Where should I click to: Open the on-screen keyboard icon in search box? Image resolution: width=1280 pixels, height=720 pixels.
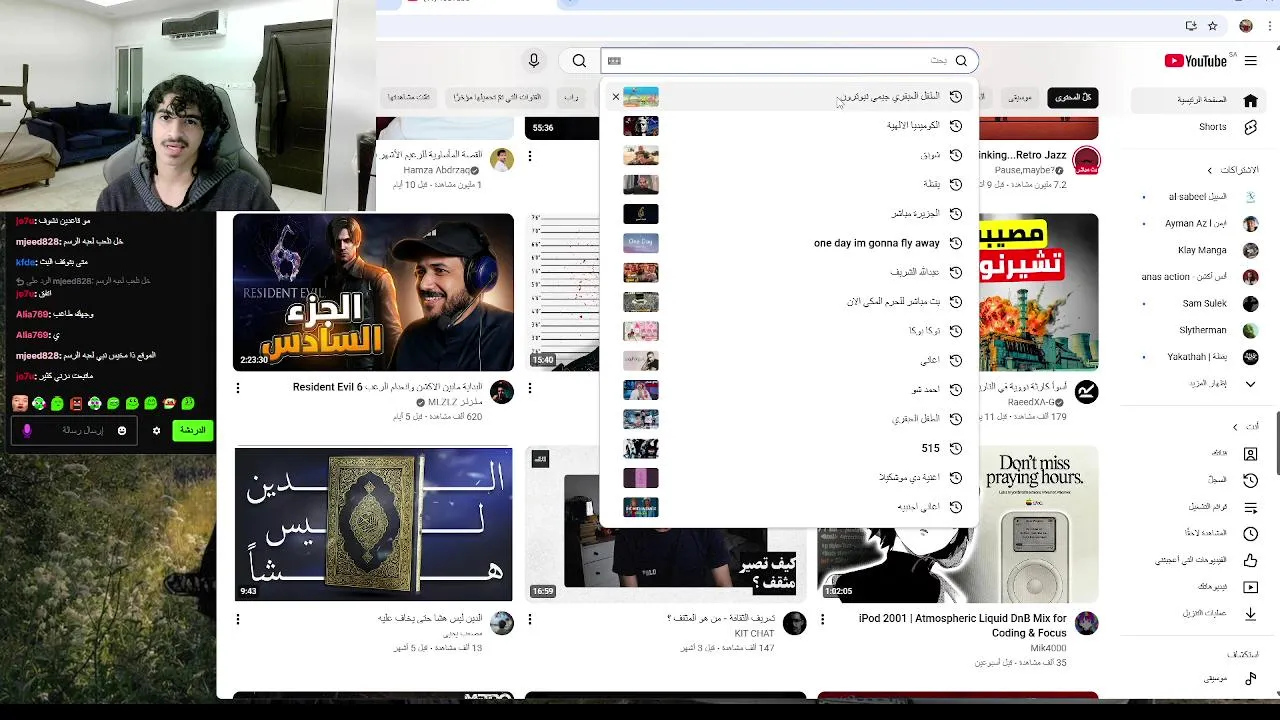click(614, 61)
